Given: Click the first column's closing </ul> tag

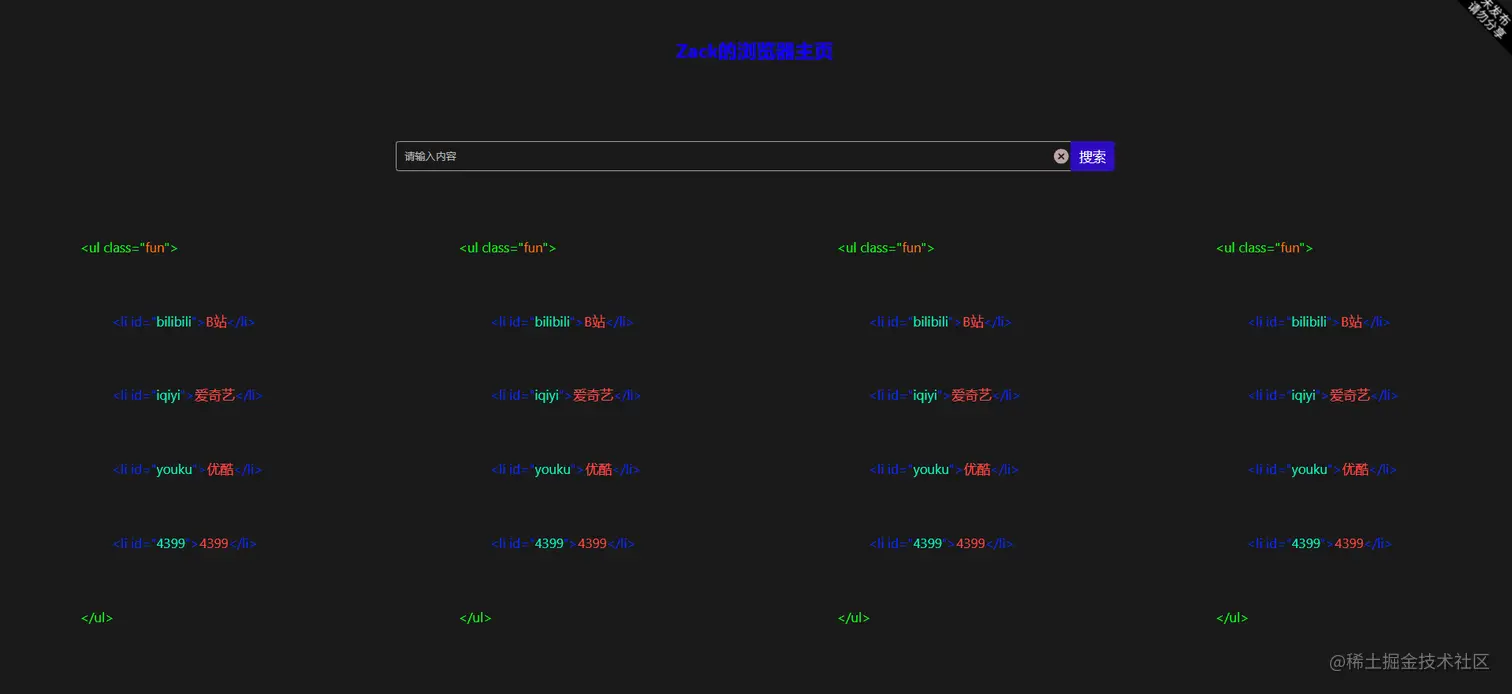Looking at the screenshot, I should point(97,617).
